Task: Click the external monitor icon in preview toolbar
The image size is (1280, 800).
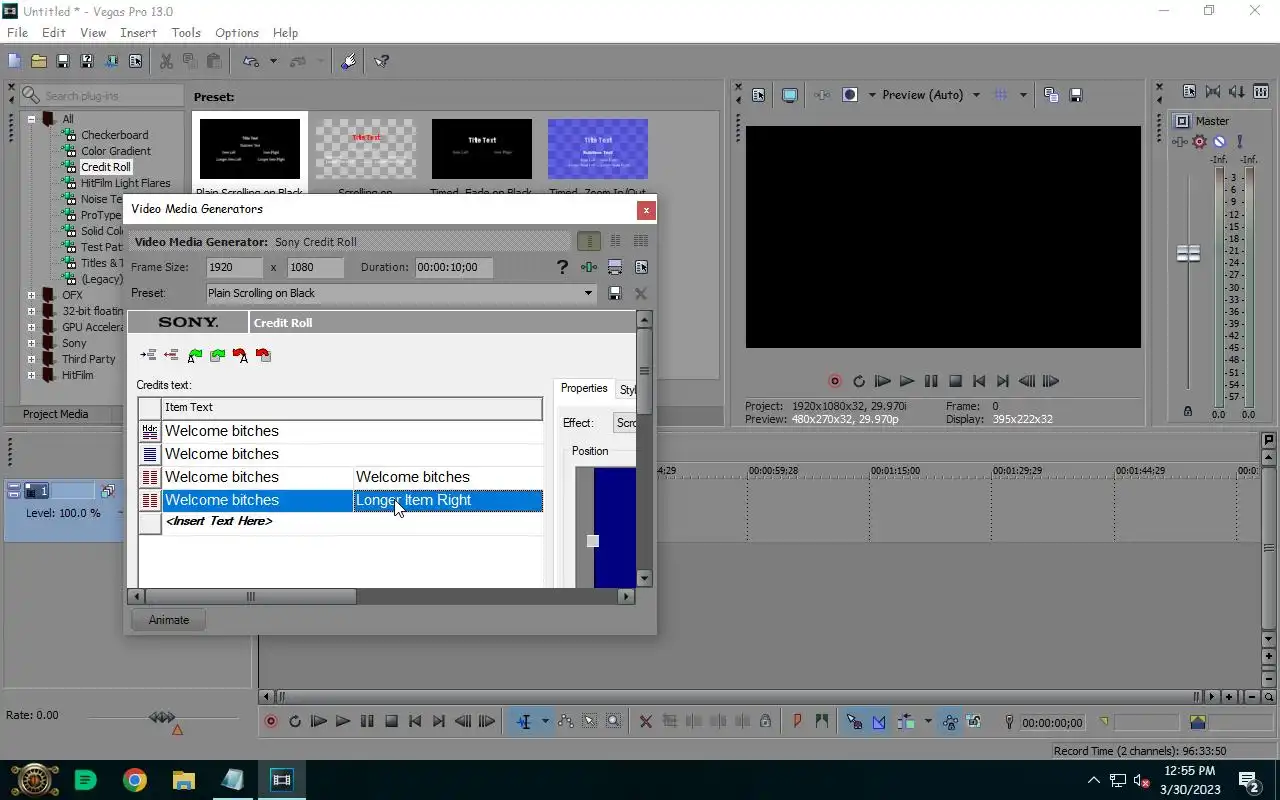Action: pos(790,95)
